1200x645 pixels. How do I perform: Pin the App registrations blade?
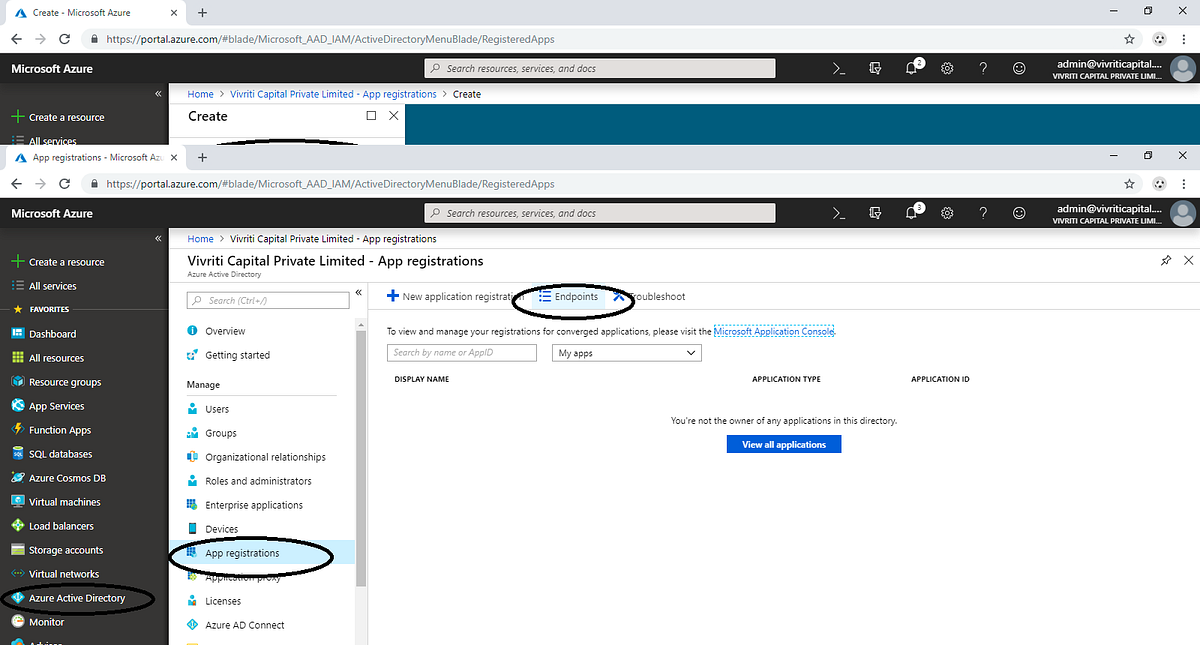(1166, 260)
